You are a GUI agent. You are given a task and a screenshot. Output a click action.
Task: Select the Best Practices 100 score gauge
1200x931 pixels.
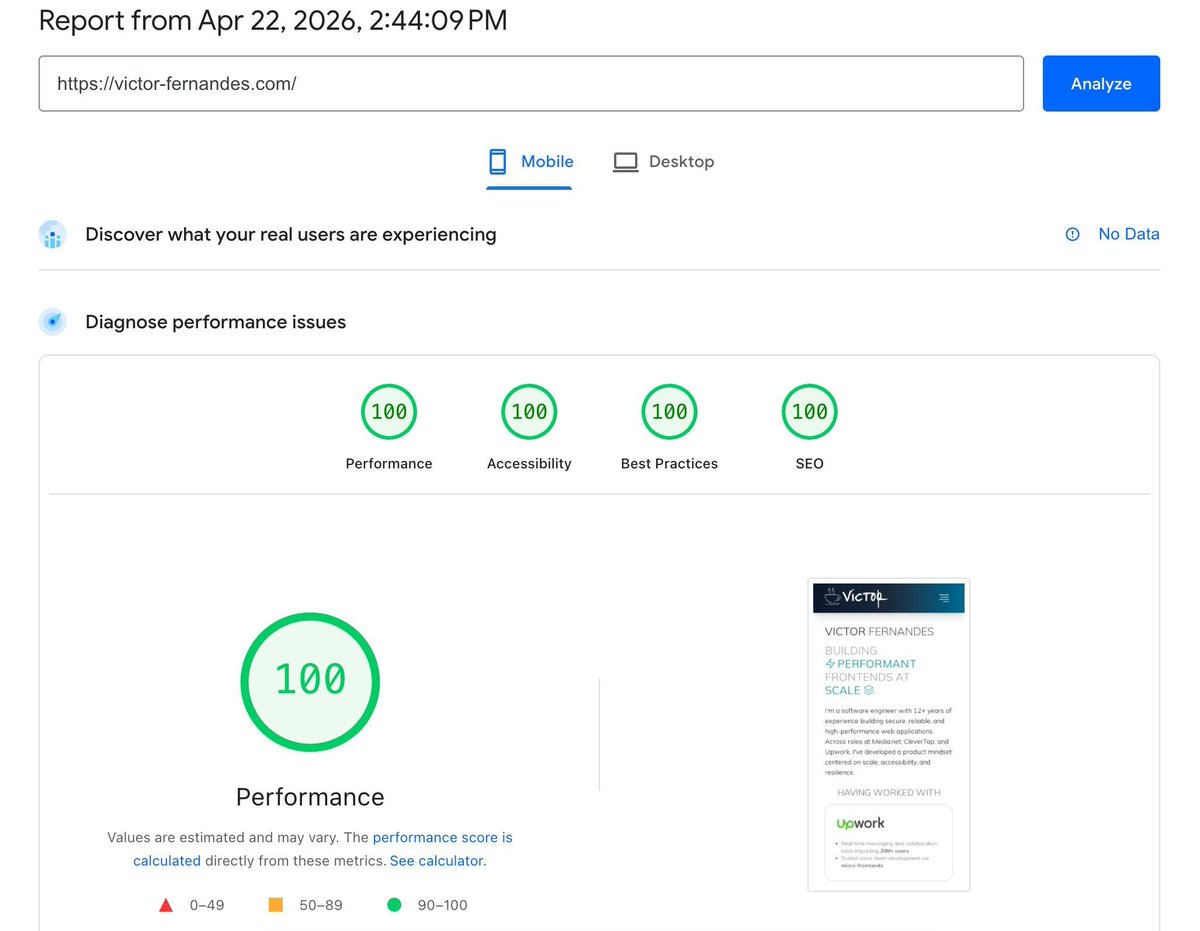click(669, 412)
